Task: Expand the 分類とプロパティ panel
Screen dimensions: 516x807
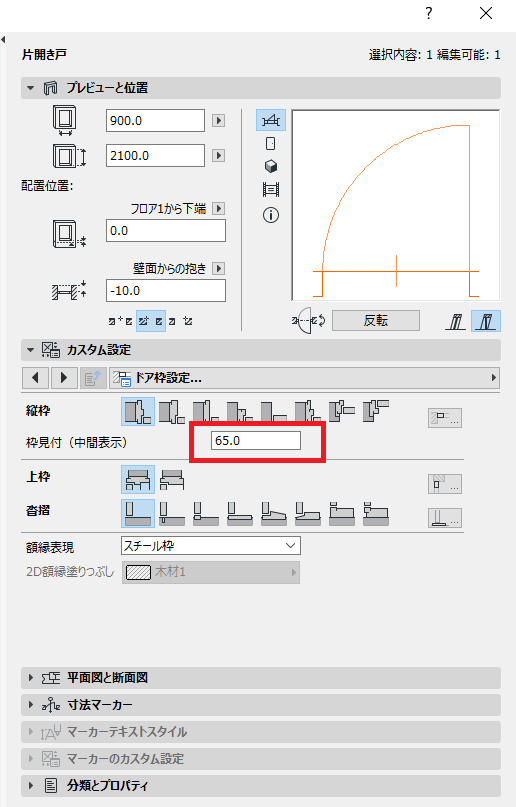Action: pos(31,785)
